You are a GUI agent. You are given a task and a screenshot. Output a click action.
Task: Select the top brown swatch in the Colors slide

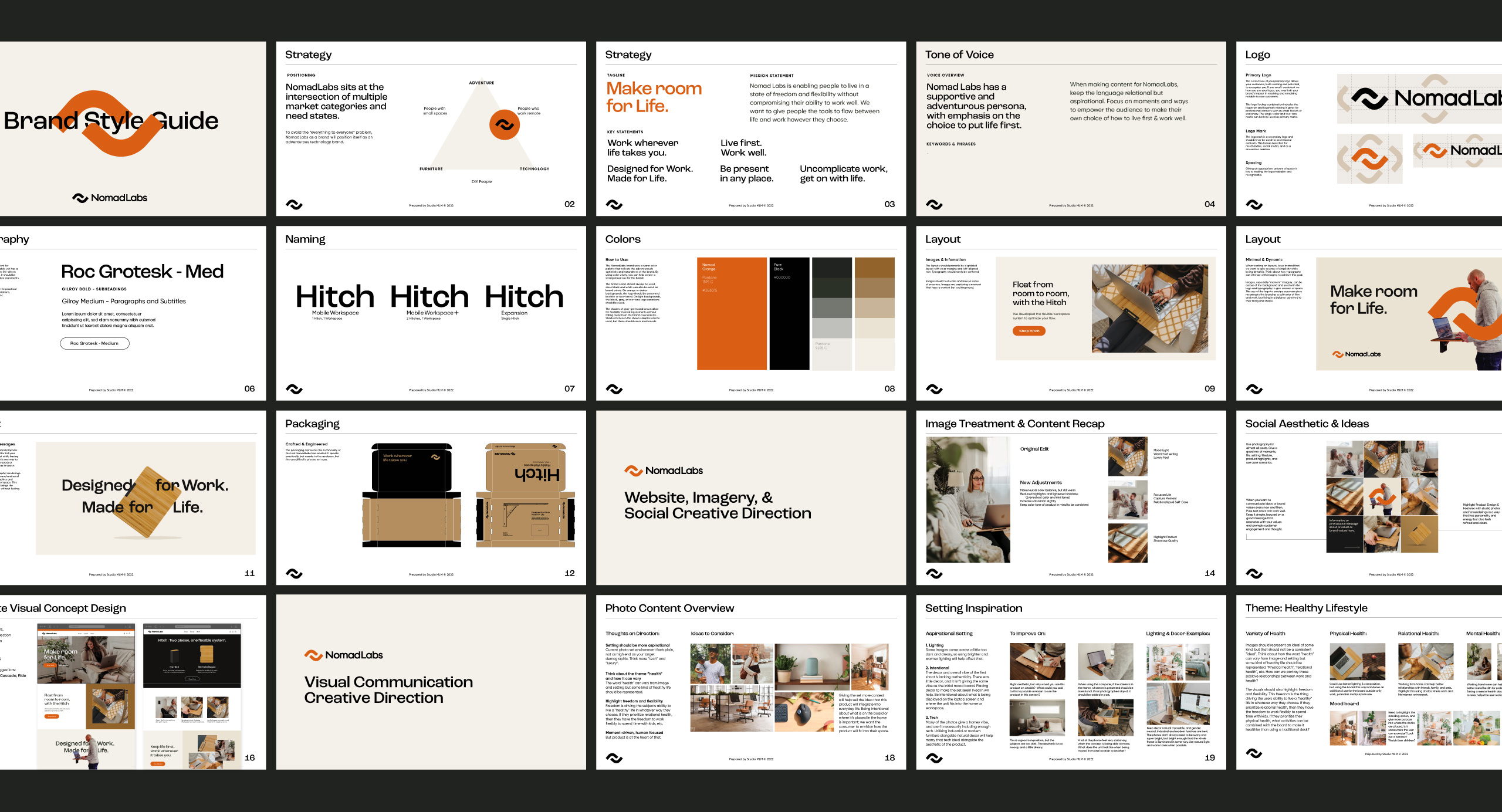[x=874, y=267]
